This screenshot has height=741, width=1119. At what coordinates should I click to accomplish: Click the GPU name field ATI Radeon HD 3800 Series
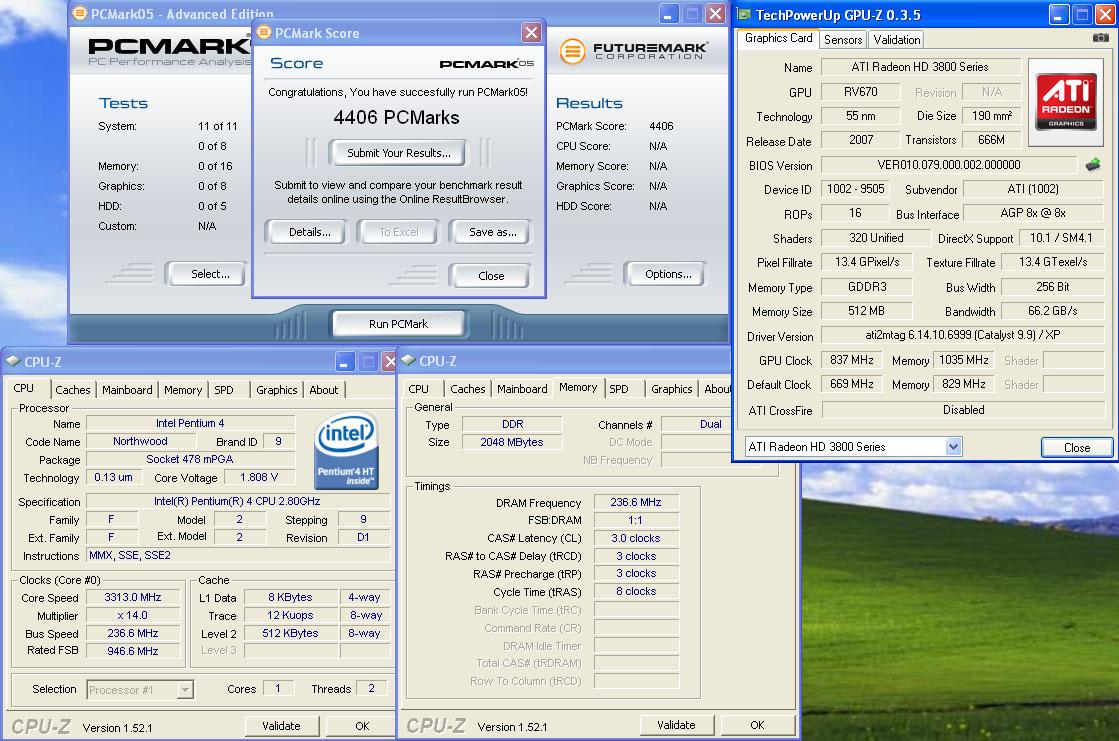(x=920, y=67)
